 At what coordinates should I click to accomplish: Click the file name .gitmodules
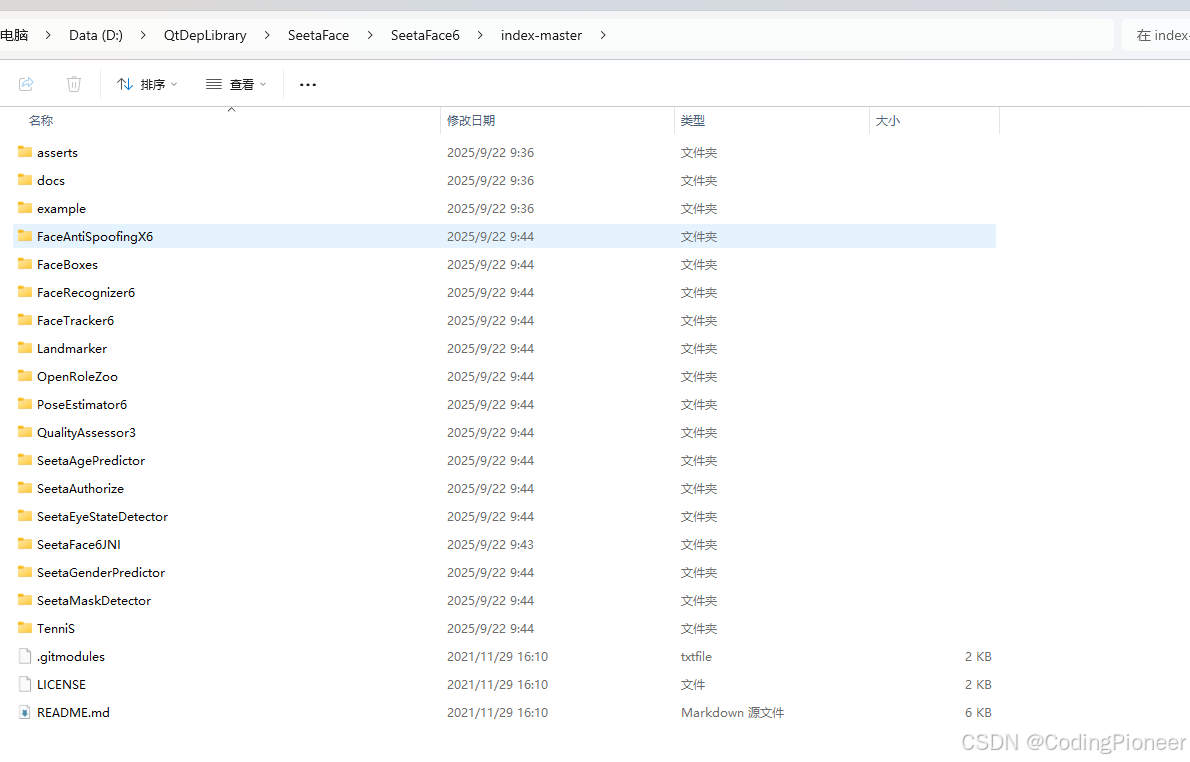71,657
